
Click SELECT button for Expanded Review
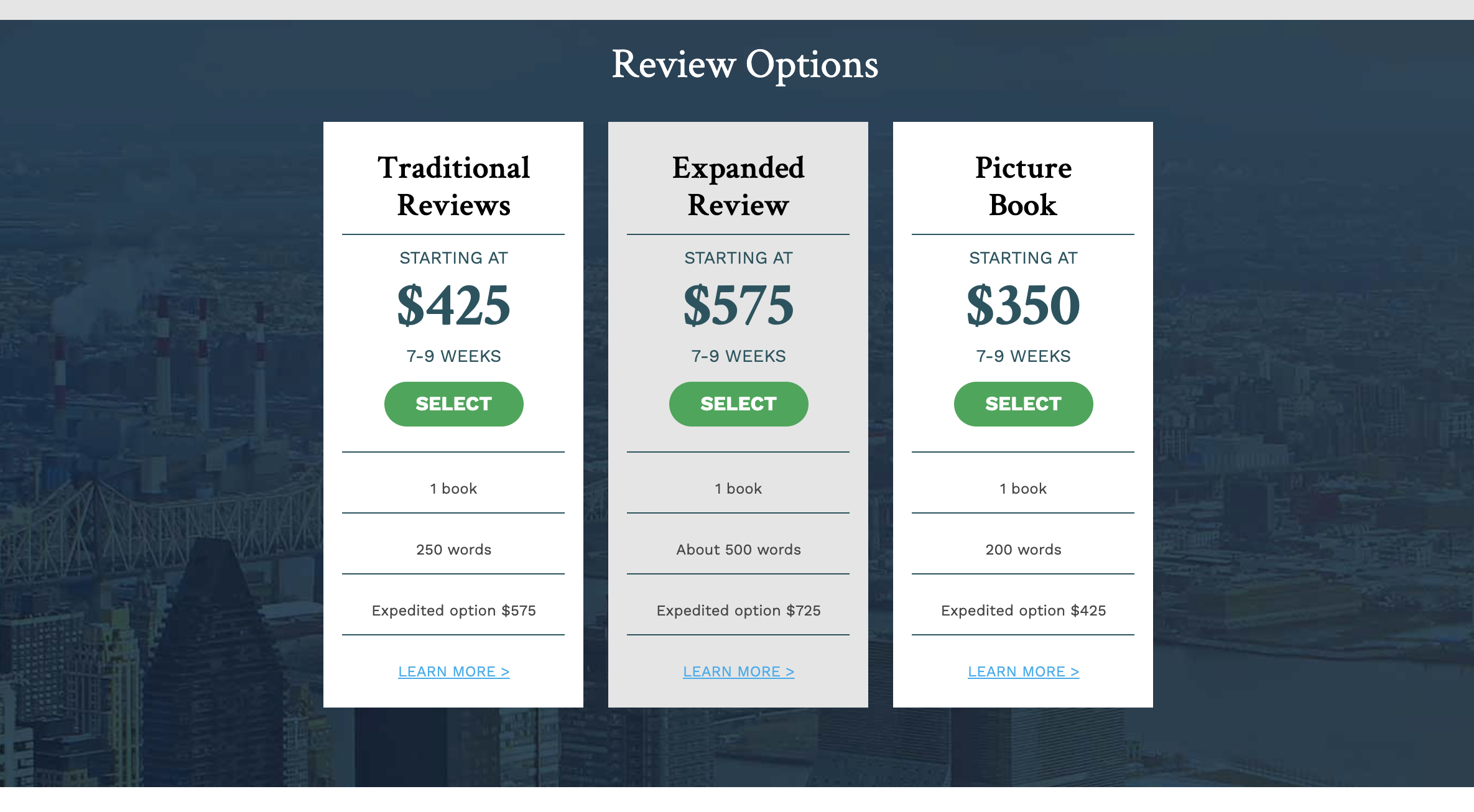(738, 403)
